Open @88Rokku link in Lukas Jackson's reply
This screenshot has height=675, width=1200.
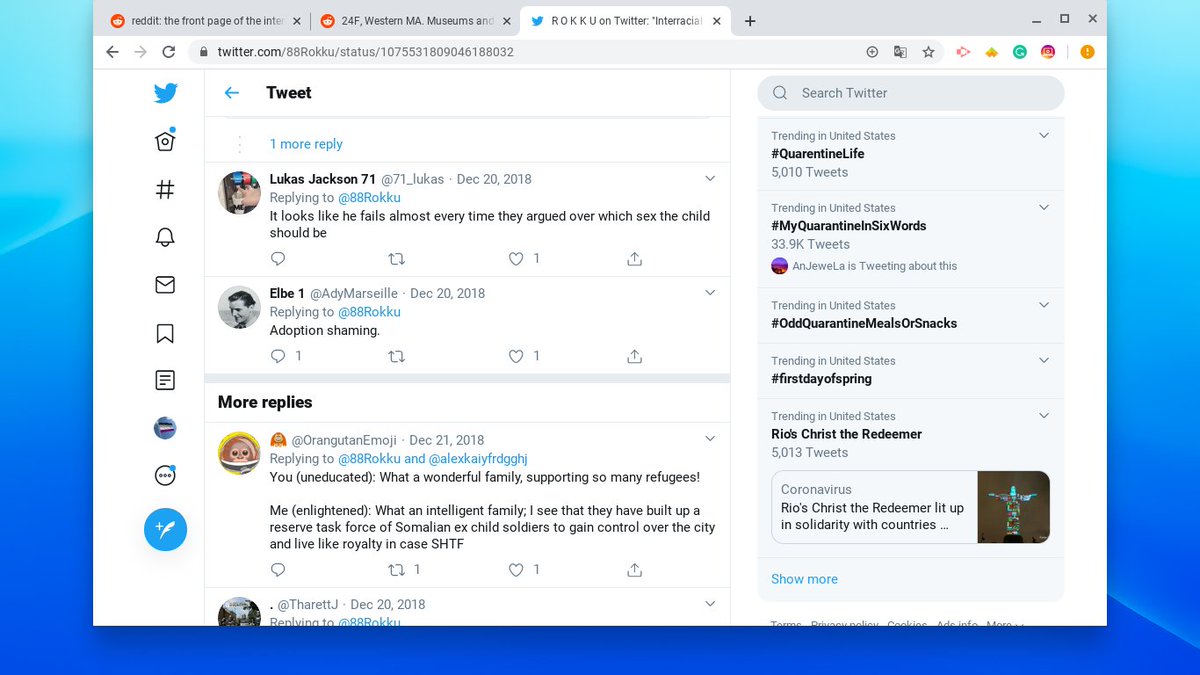coord(370,198)
